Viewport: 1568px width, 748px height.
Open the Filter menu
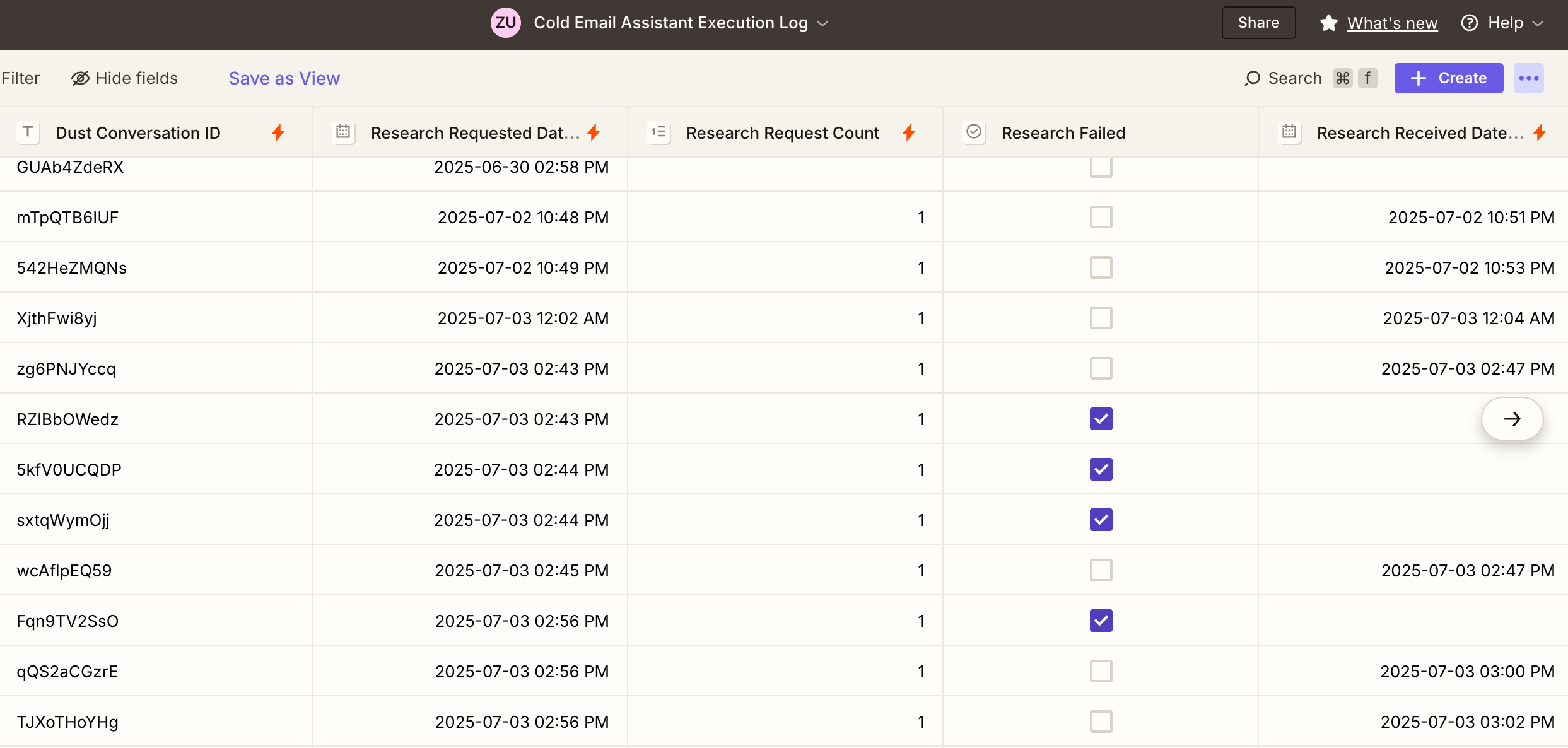pos(20,78)
